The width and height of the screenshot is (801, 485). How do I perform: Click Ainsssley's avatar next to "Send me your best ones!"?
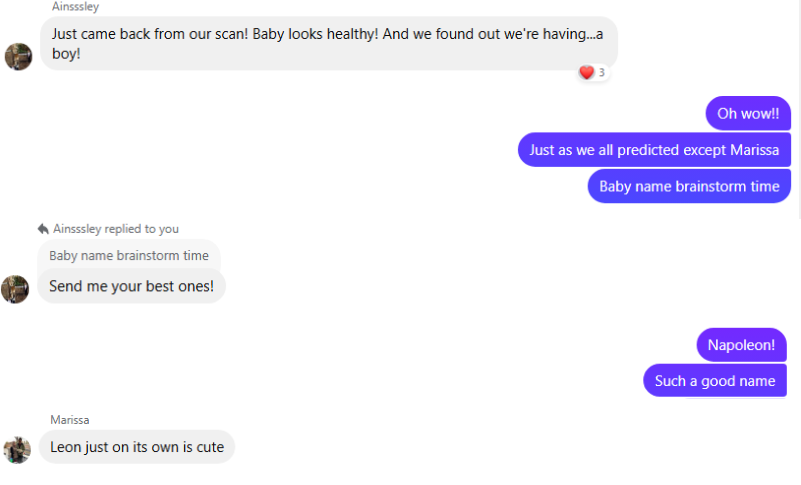(x=15, y=289)
